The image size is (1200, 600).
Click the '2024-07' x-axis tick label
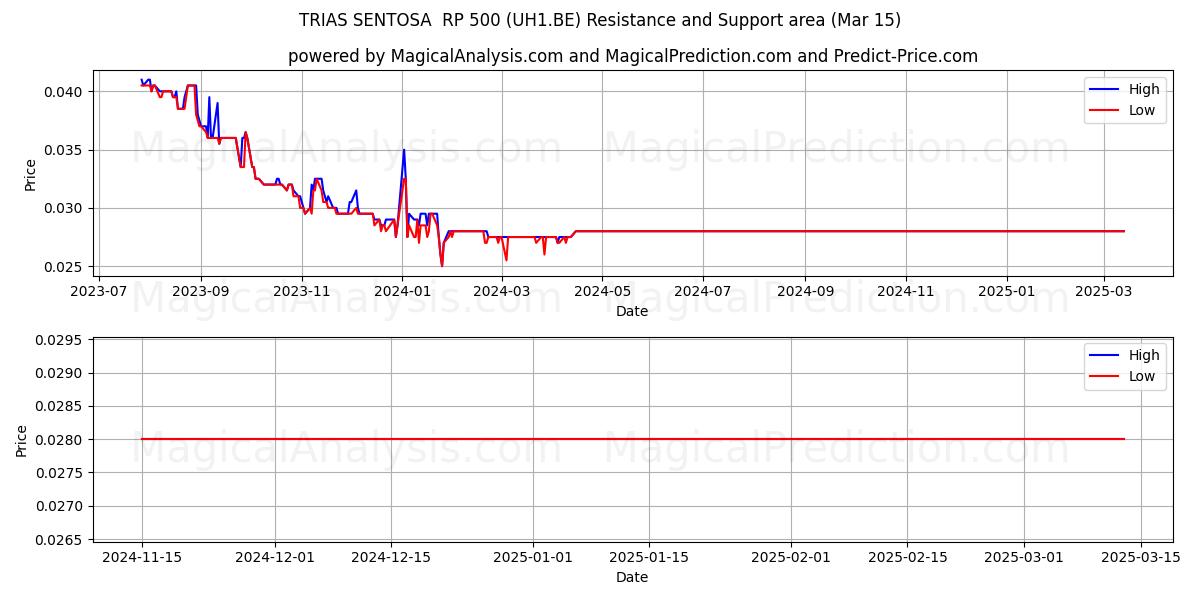click(703, 292)
